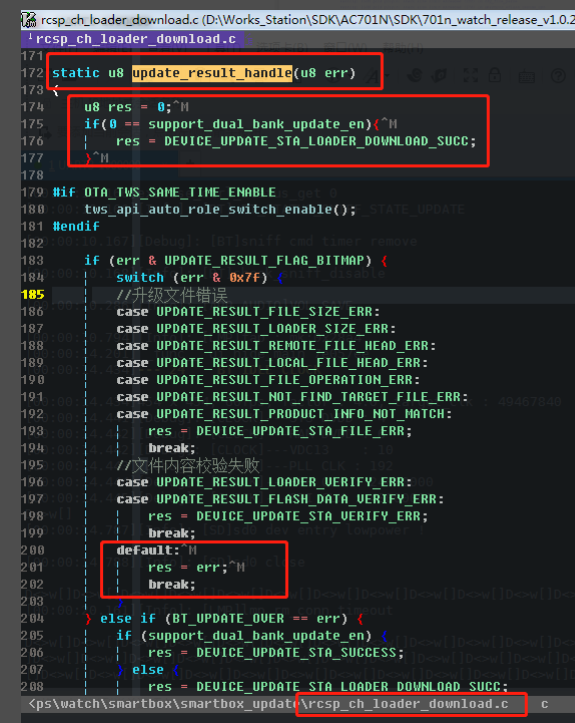Click the '#endif' directive on line 181
Screen dimensions: 575x723
[76, 226]
